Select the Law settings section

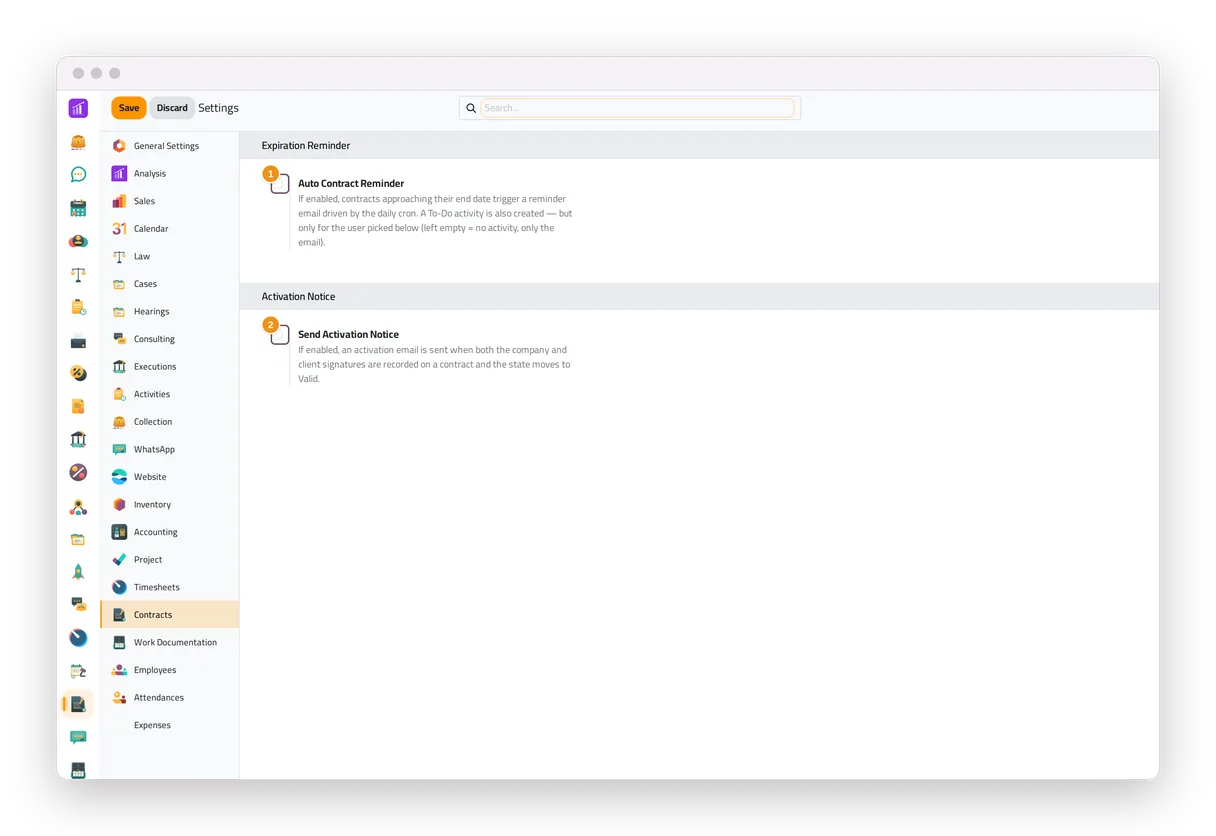[x=170, y=256]
